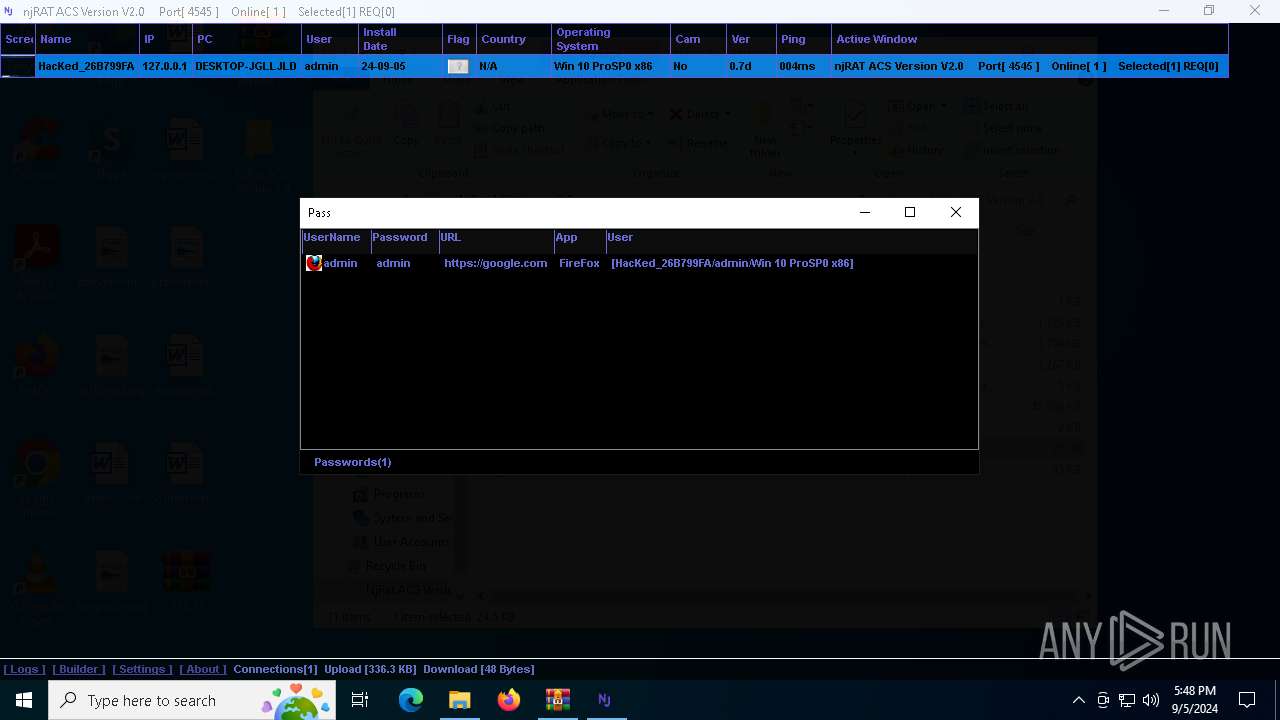The width and height of the screenshot is (1280, 720).
Task: Click the App column header in Pass window
Action: point(579,238)
